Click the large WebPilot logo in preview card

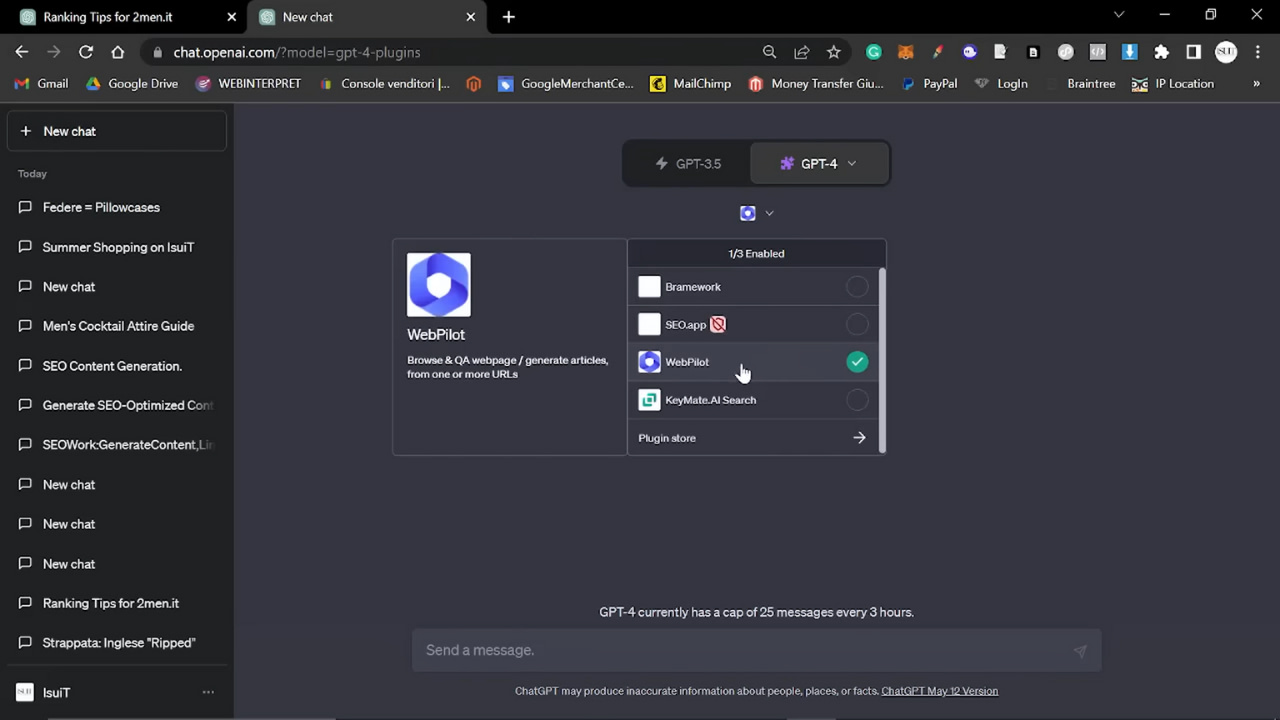click(x=438, y=285)
